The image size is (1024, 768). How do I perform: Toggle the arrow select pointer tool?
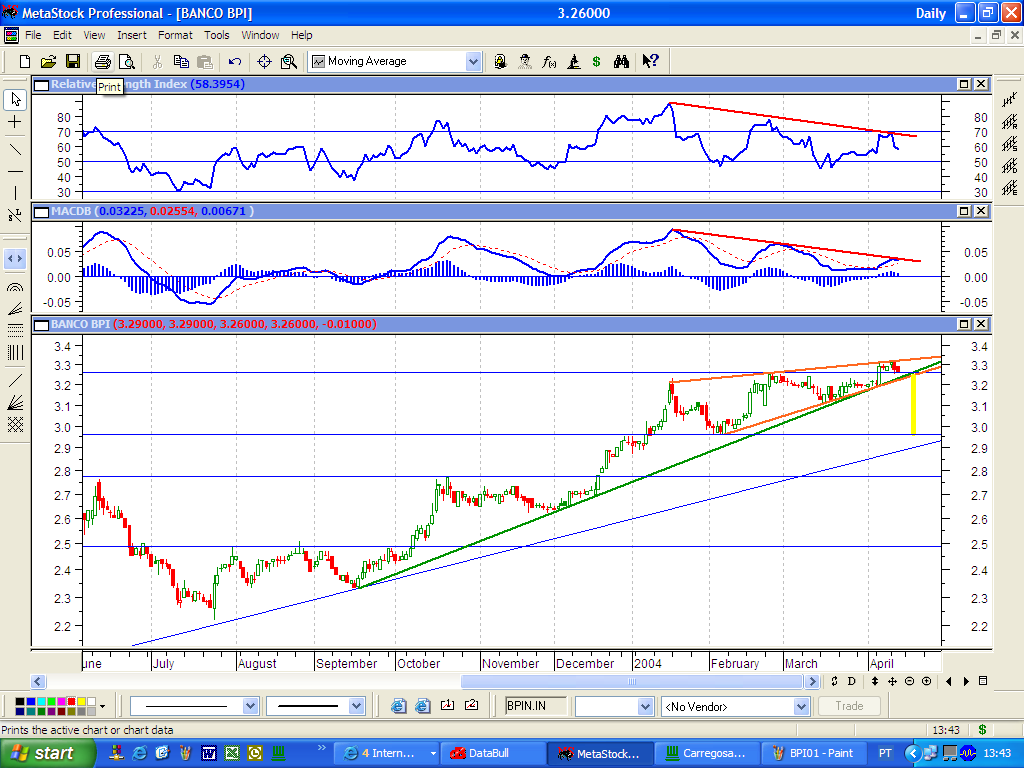[x=15, y=99]
